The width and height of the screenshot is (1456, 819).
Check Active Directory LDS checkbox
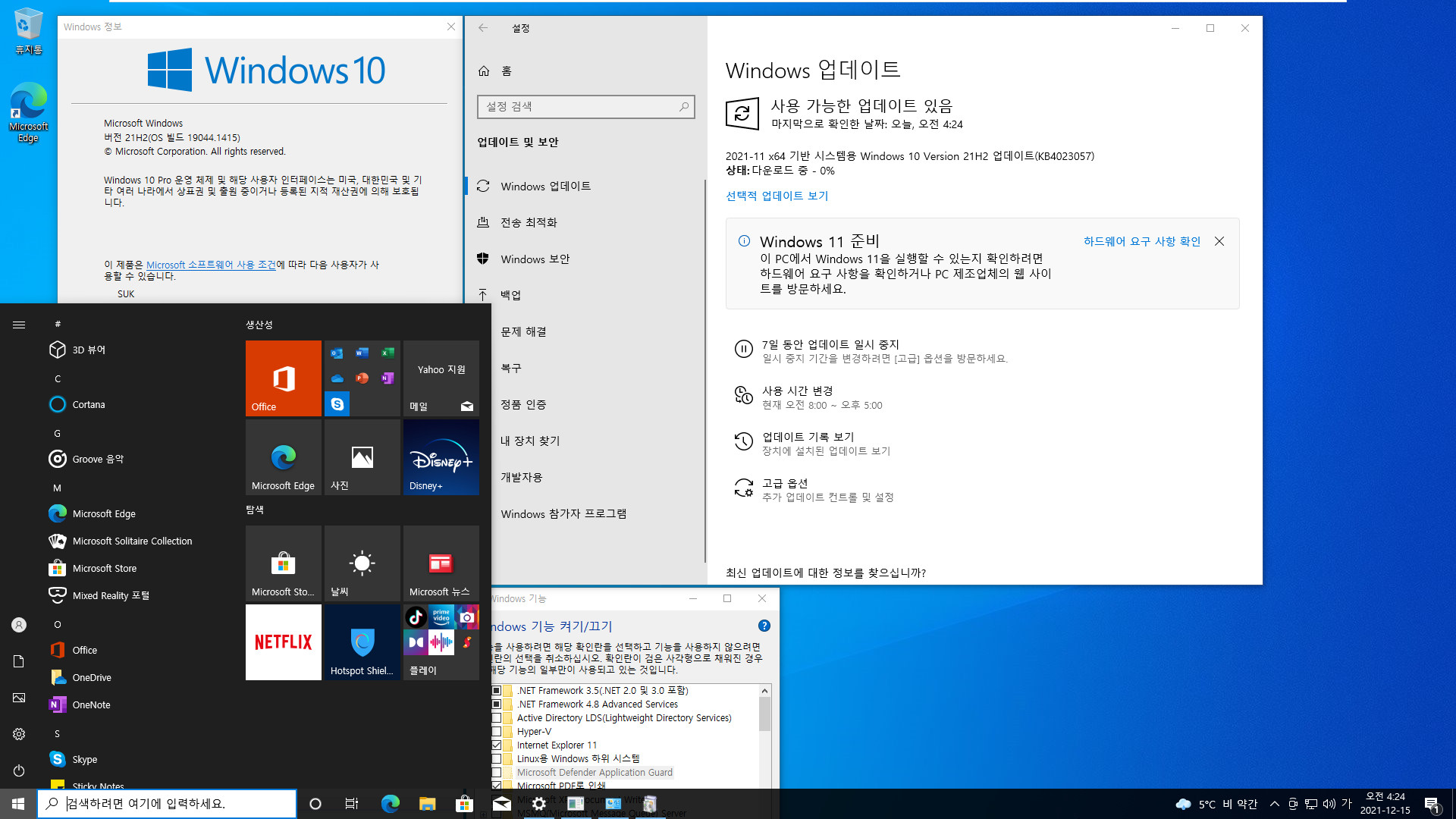click(x=497, y=718)
